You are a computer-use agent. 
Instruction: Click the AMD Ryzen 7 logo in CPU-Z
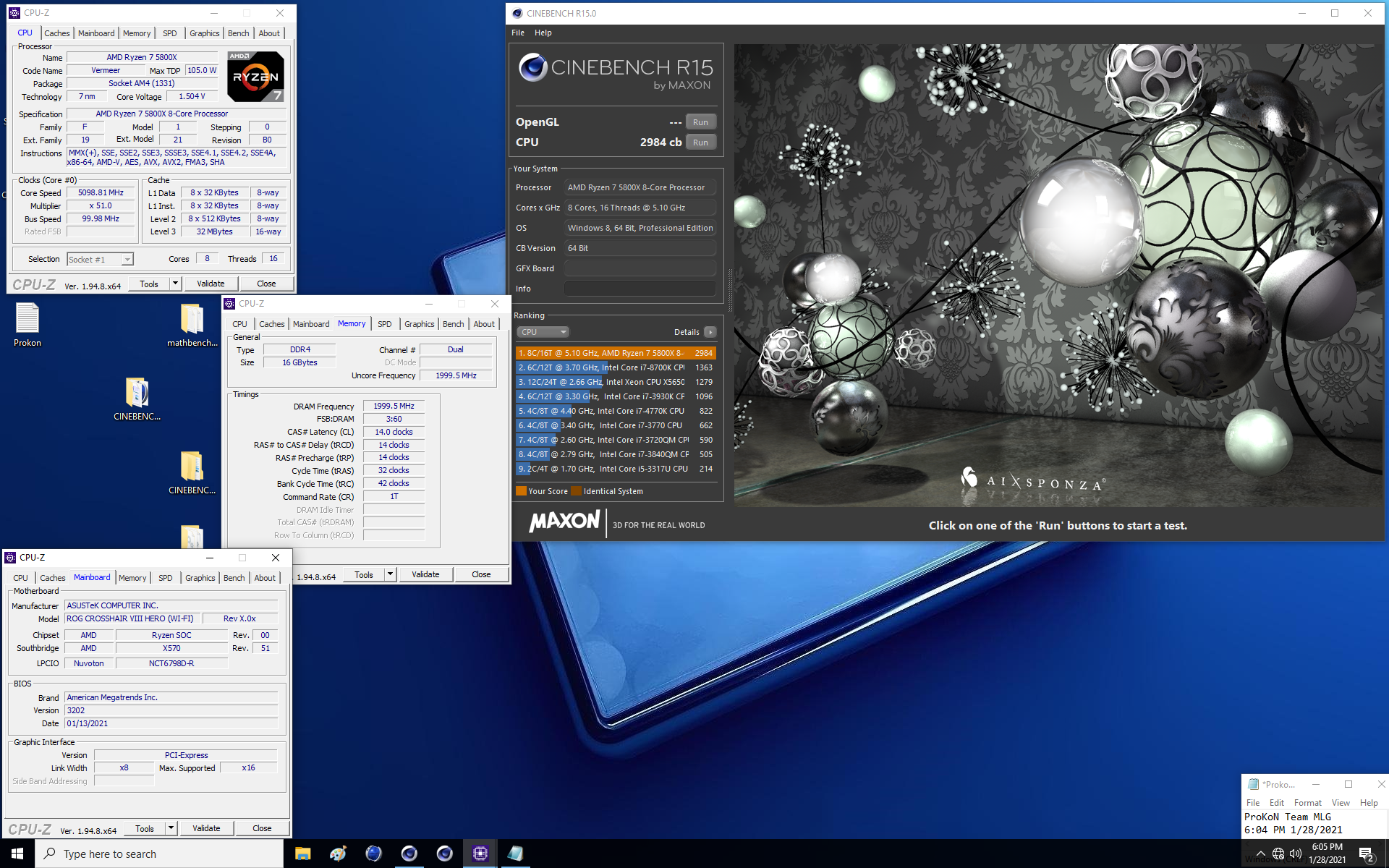[x=255, y=76]
